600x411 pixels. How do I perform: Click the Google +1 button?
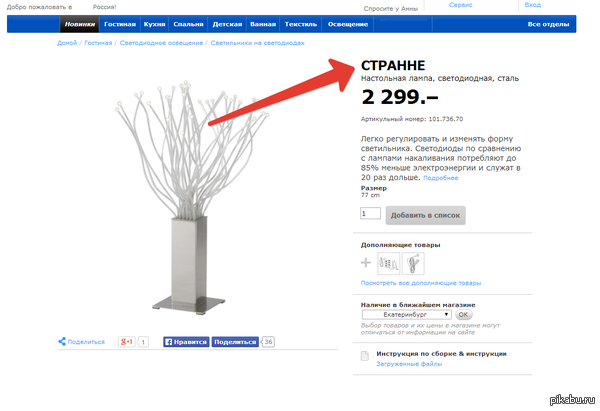(127, 342)
